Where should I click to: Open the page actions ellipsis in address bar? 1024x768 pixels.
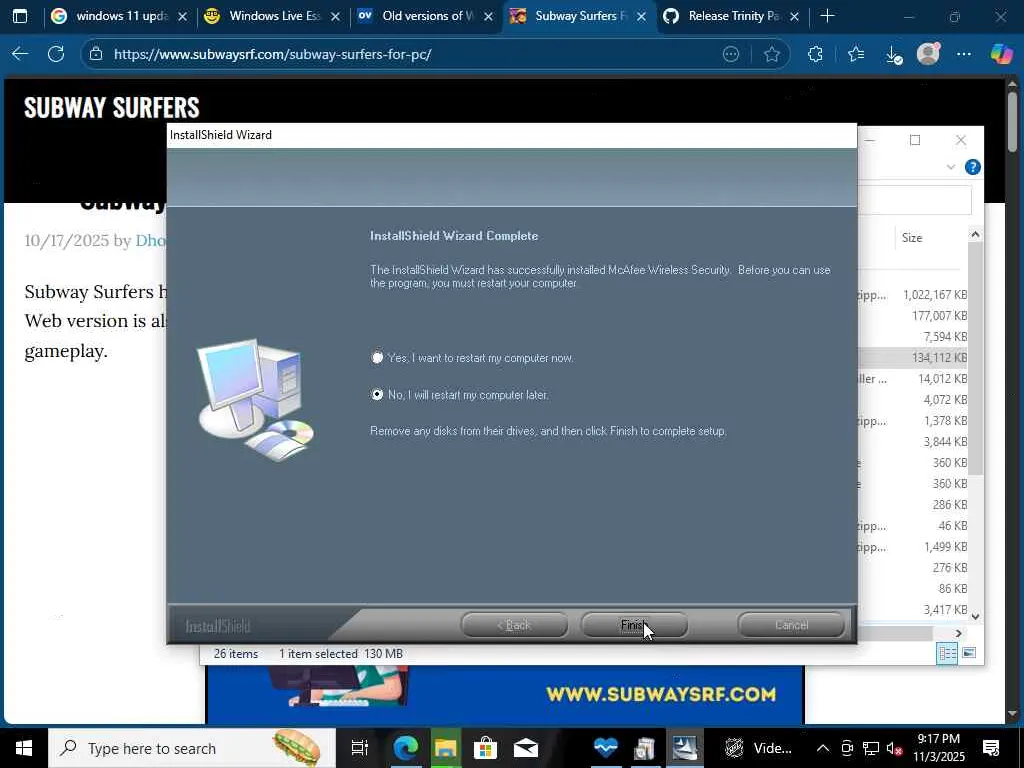(731, 54)
